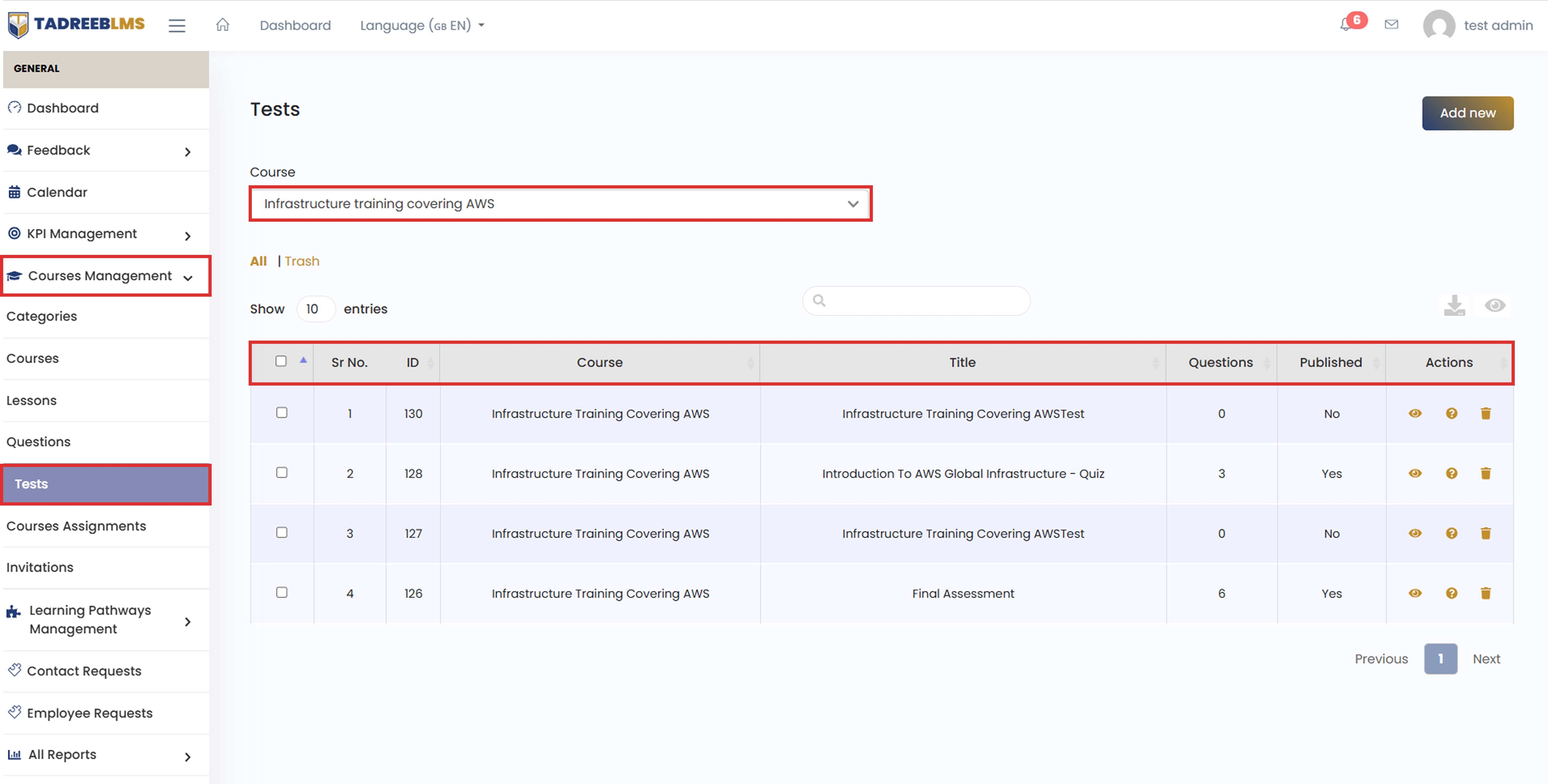Go to the Next page
This screenshot has height=784, width=1548.
coord(1486,658)
